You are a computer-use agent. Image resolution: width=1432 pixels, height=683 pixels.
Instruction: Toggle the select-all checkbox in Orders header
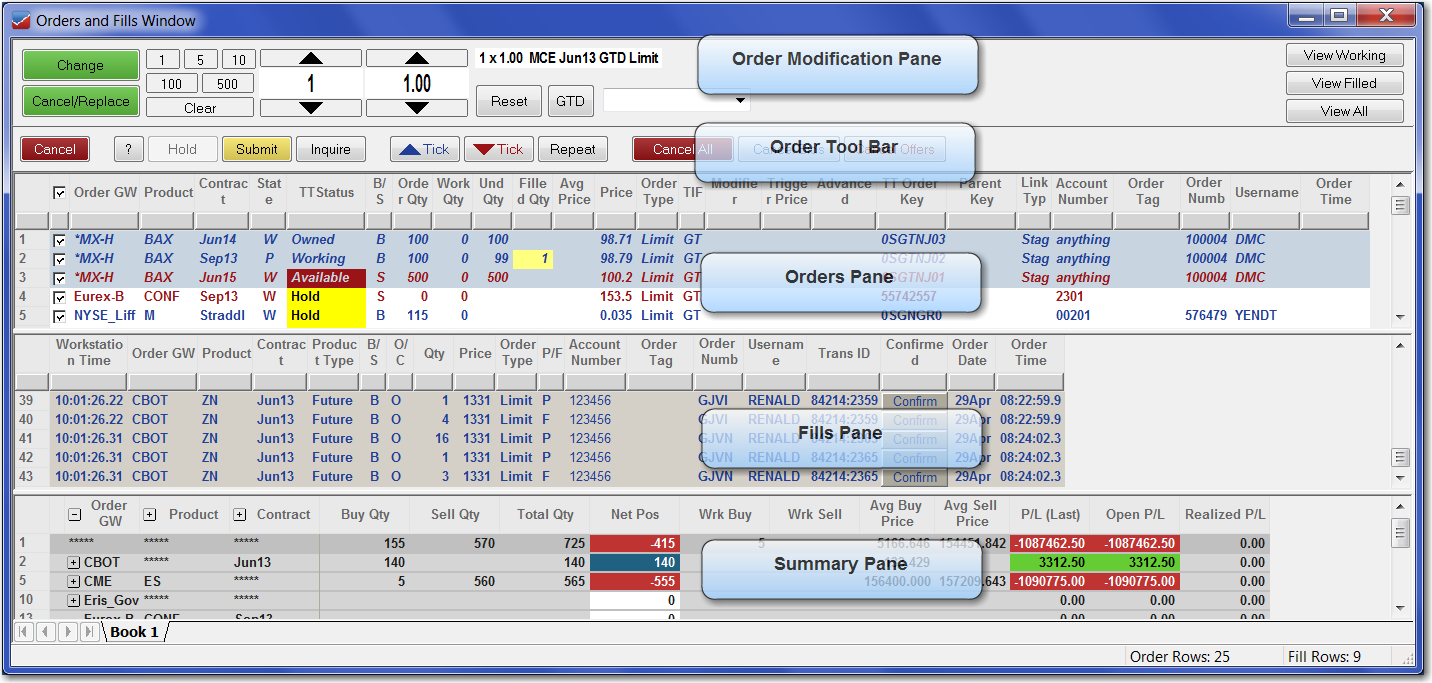point(59,192)
